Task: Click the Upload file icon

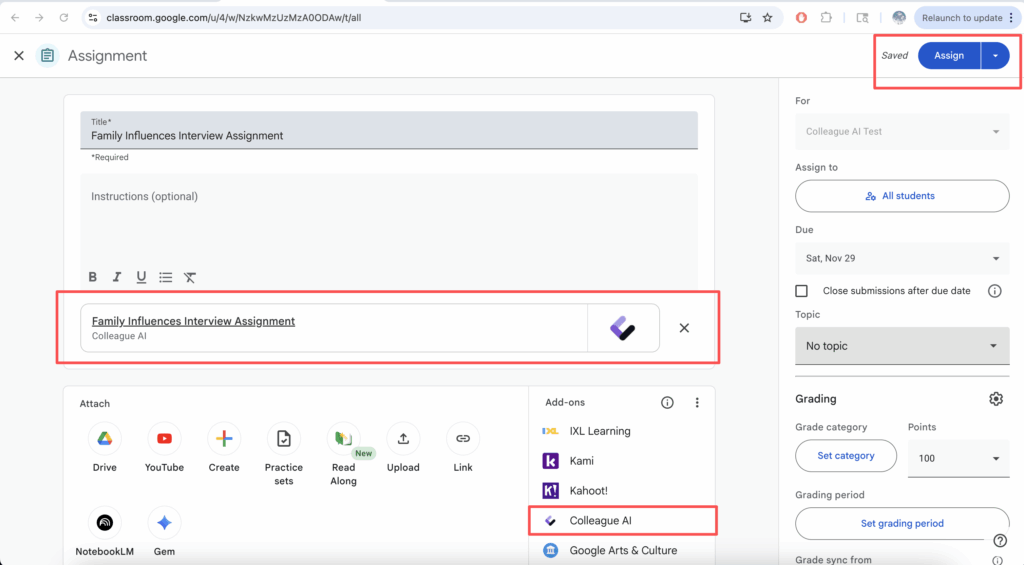Action: click(403, 438)
